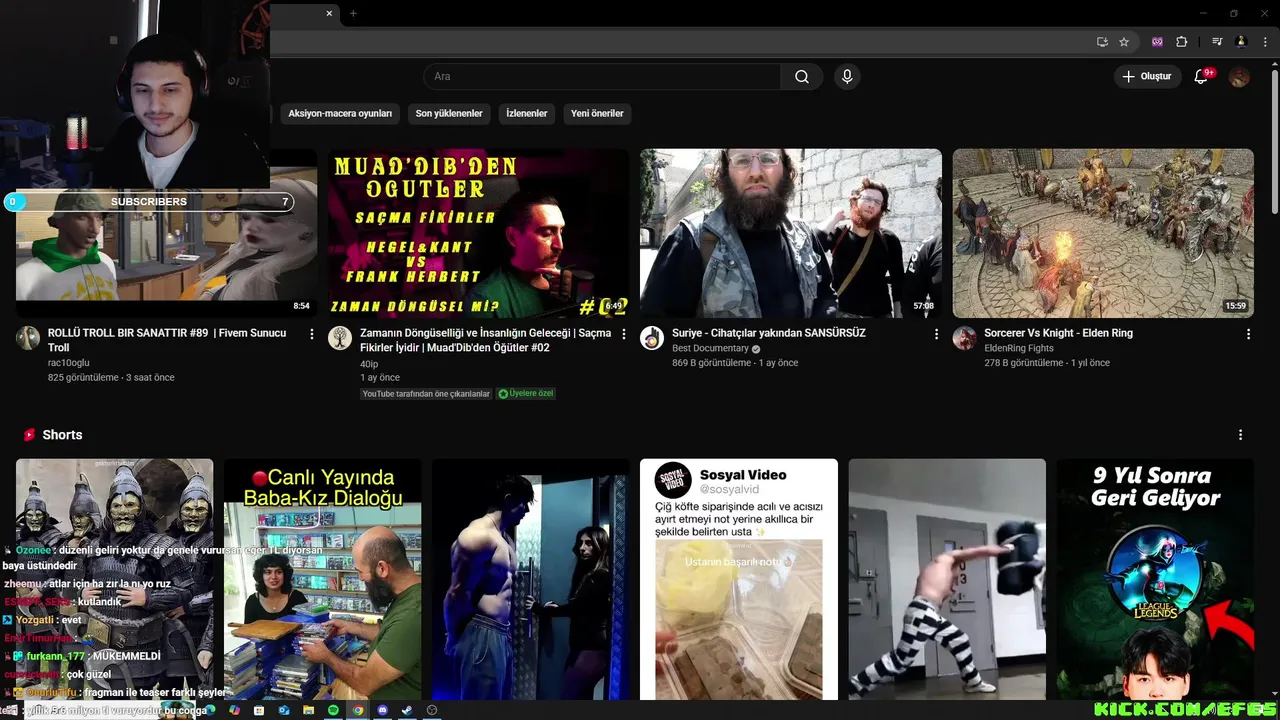Select the Yeni öneriler filter chip
This screenshot has width=1280, height=720.
(597, 114)
